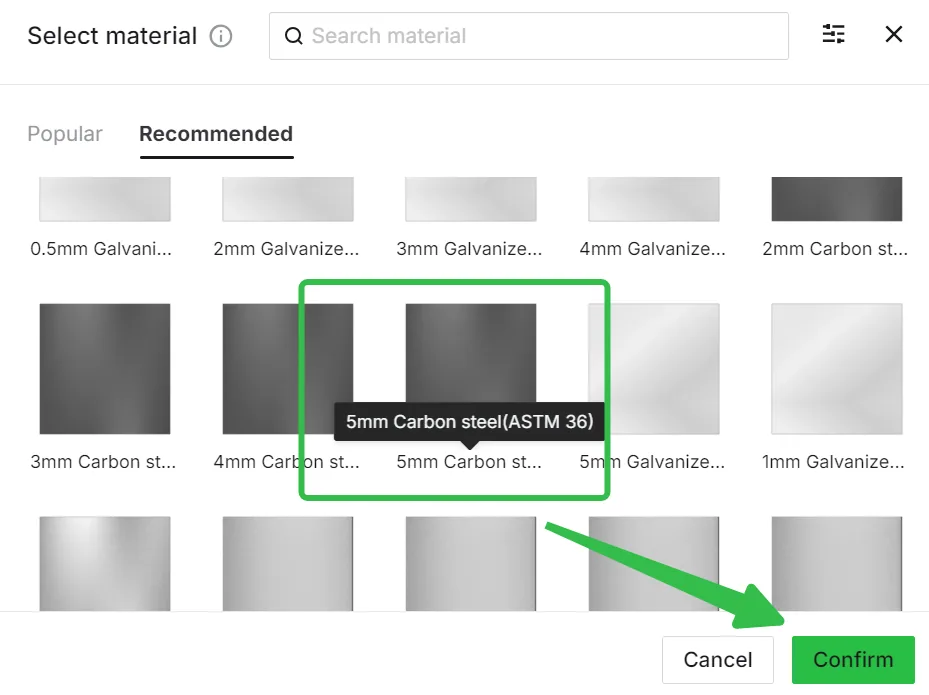Click the info icon beside Select material

tap(221, 36)
